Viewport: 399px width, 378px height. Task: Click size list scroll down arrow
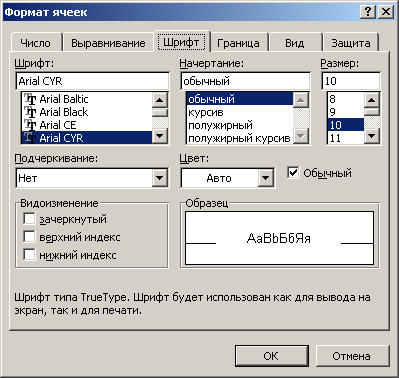[372, 136]
